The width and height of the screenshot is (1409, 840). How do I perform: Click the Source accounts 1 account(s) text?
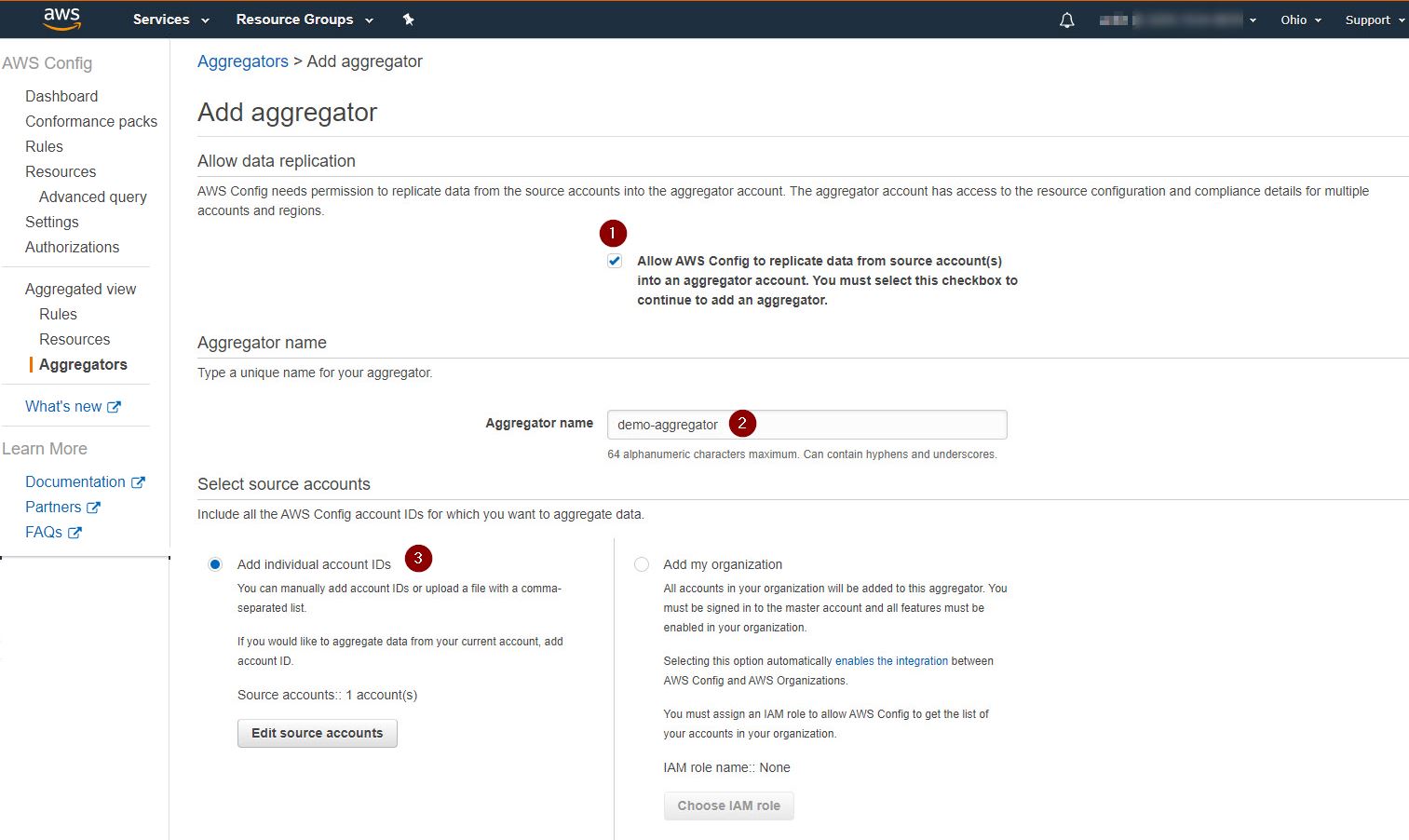tap(328, 696)
